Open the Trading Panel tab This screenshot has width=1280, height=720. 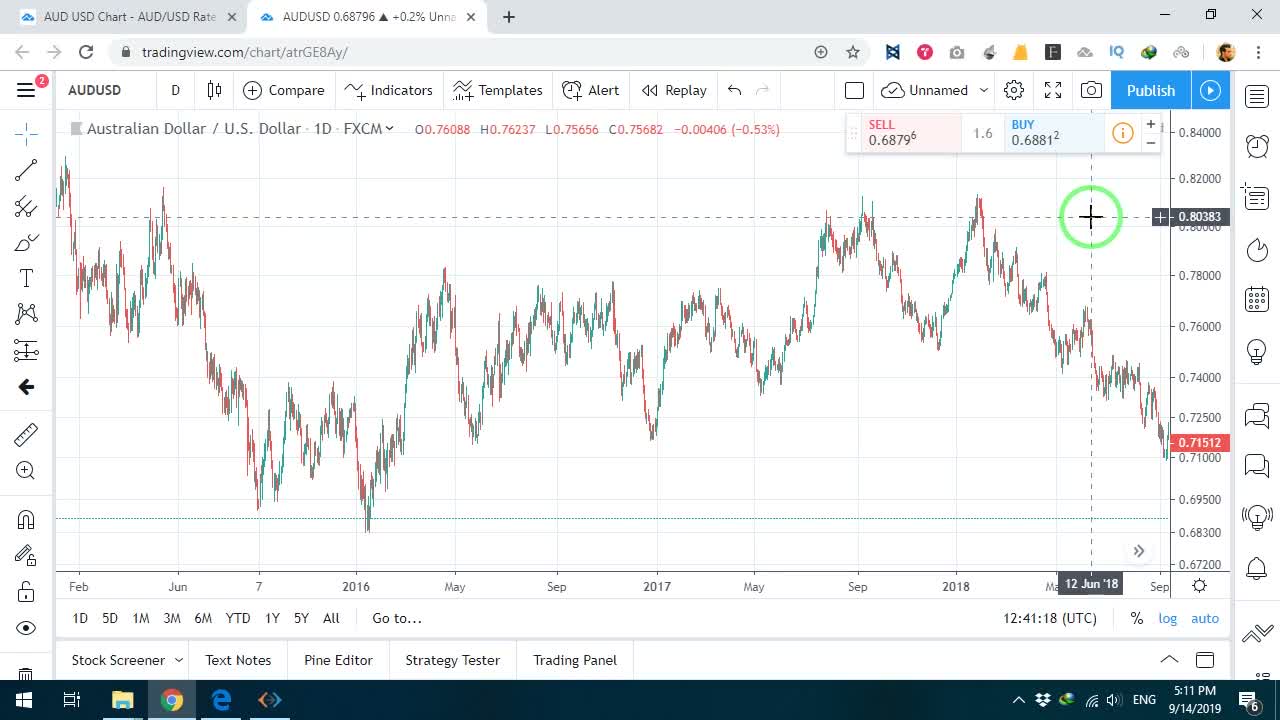[575, 660]
